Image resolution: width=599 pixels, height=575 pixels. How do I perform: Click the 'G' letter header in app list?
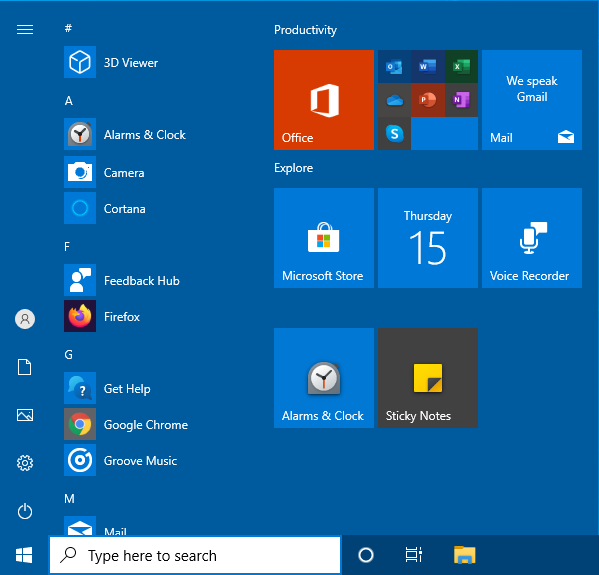coord(68,355)
